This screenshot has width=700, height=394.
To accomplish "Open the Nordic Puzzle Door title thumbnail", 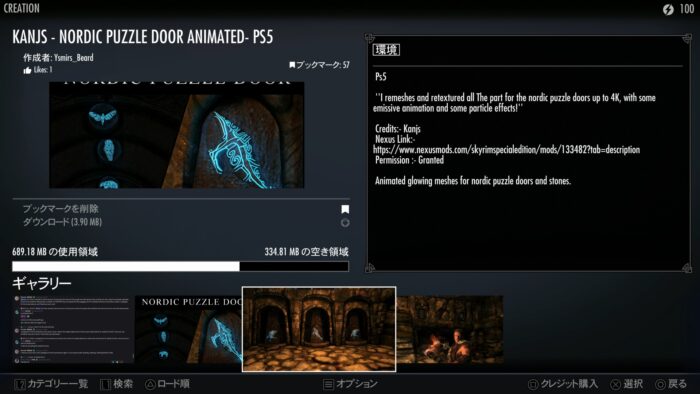I will point(188,329).
